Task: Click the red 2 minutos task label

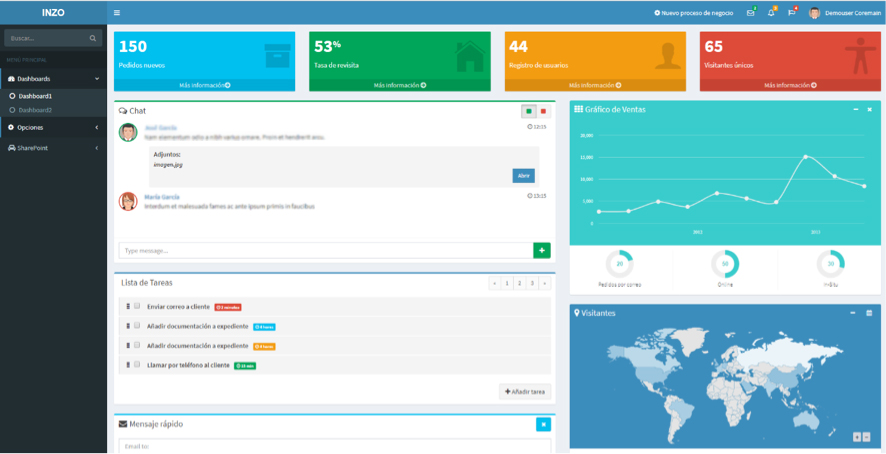Action: coord(228,307)
